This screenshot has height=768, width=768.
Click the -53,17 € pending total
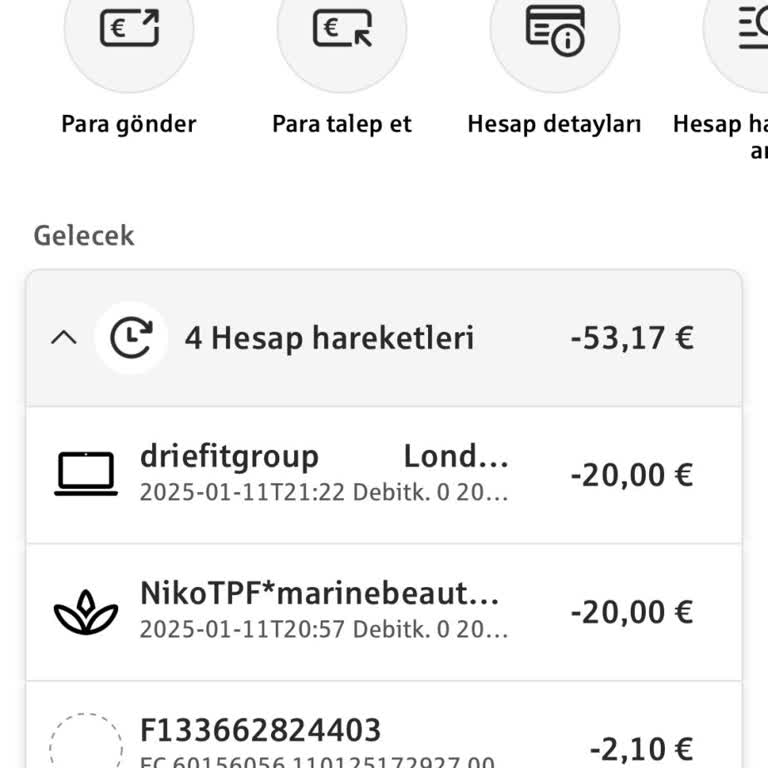(632, 338)
